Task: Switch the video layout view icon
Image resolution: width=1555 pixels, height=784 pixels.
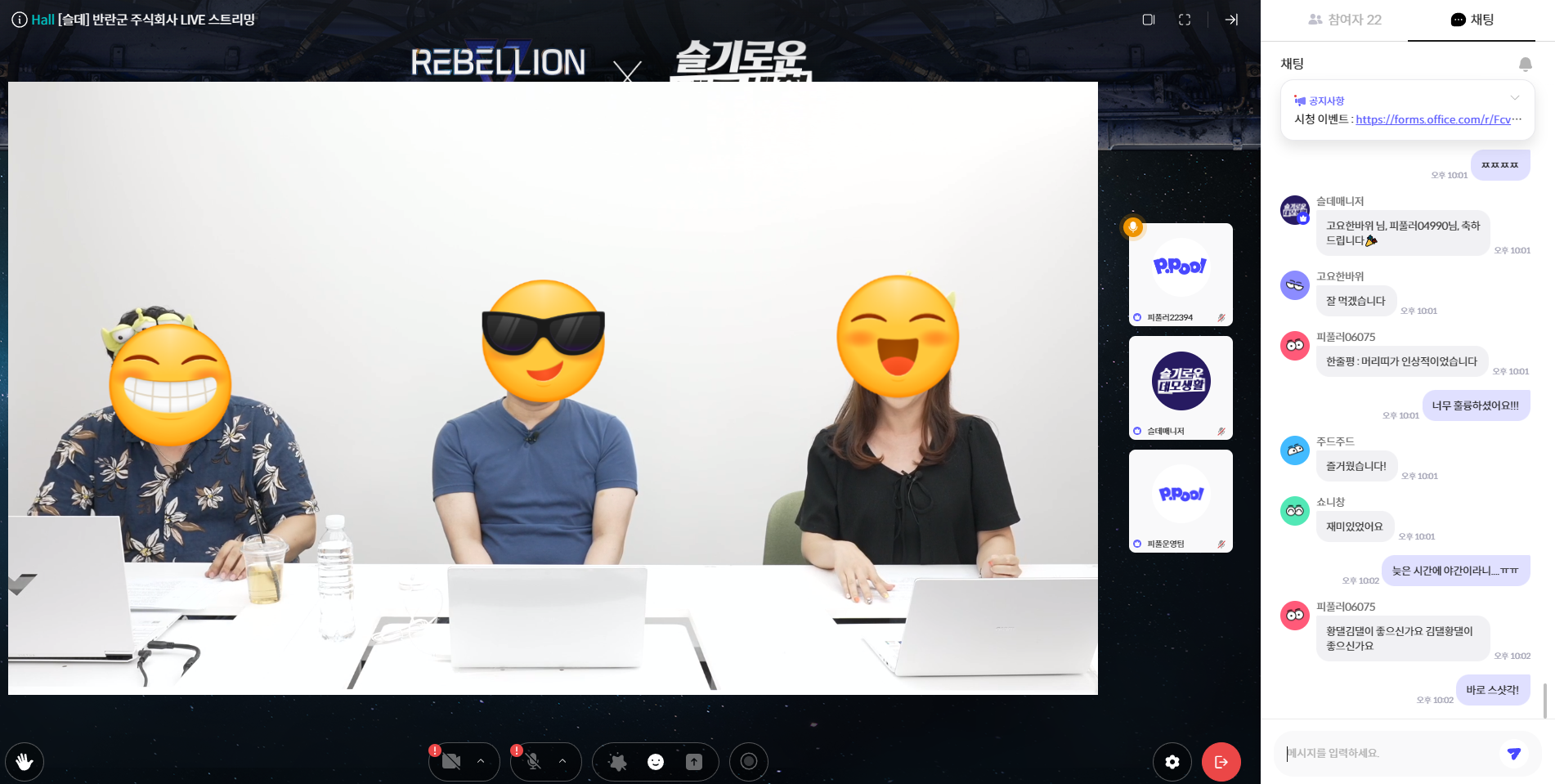Action: tap(1149, 20)
